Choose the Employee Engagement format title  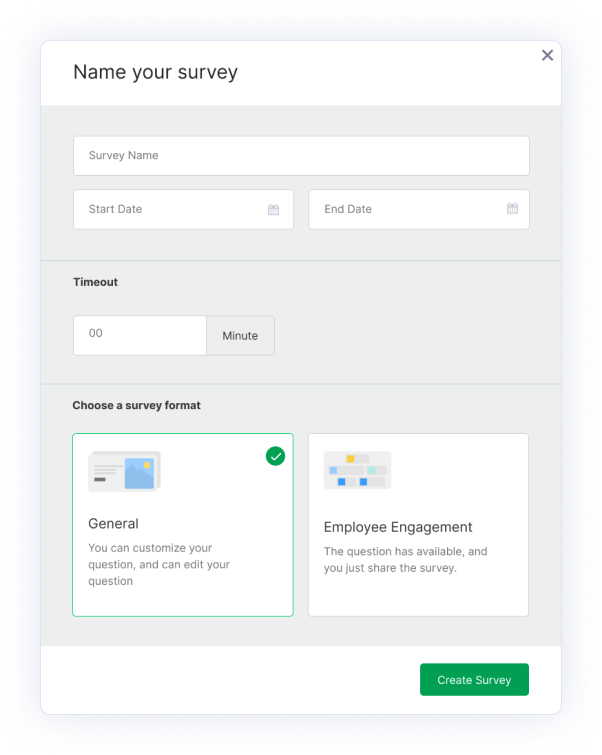398,527
